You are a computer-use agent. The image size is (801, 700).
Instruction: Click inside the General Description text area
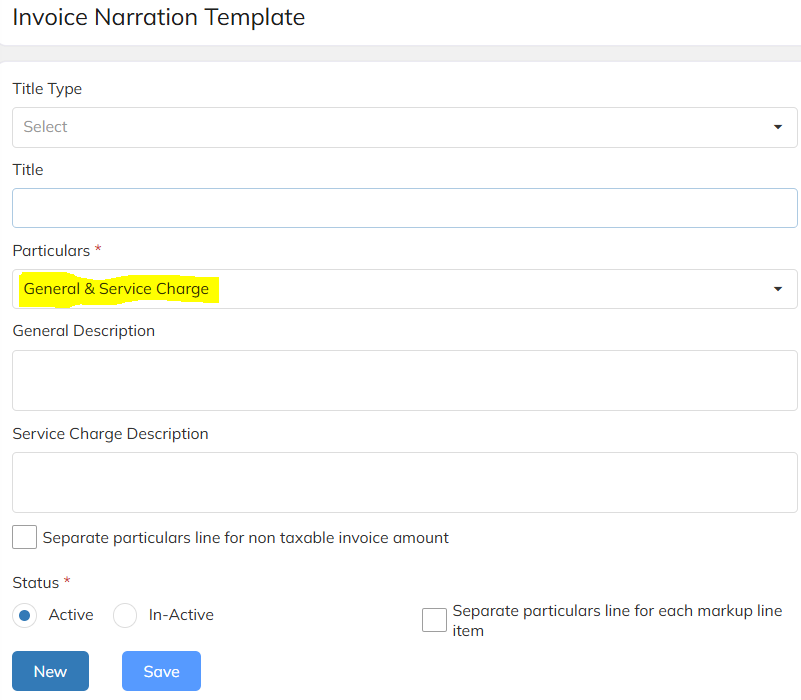(x=405, y=380)
